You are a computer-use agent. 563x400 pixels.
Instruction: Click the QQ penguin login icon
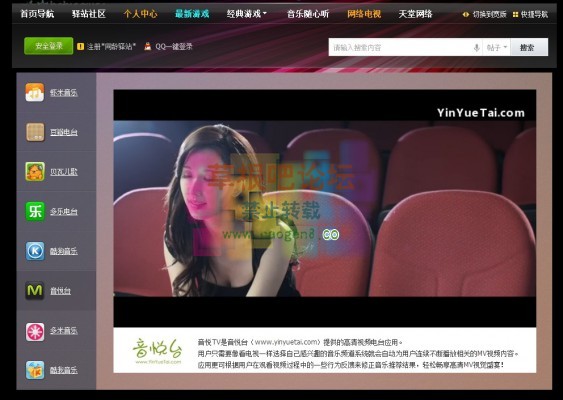pos(148,46)
